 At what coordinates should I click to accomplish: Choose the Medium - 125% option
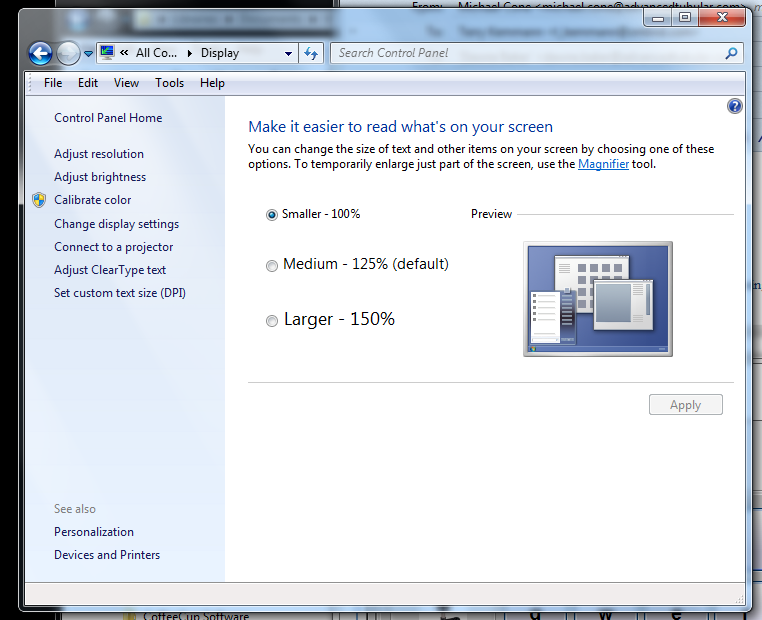point(272,265)
